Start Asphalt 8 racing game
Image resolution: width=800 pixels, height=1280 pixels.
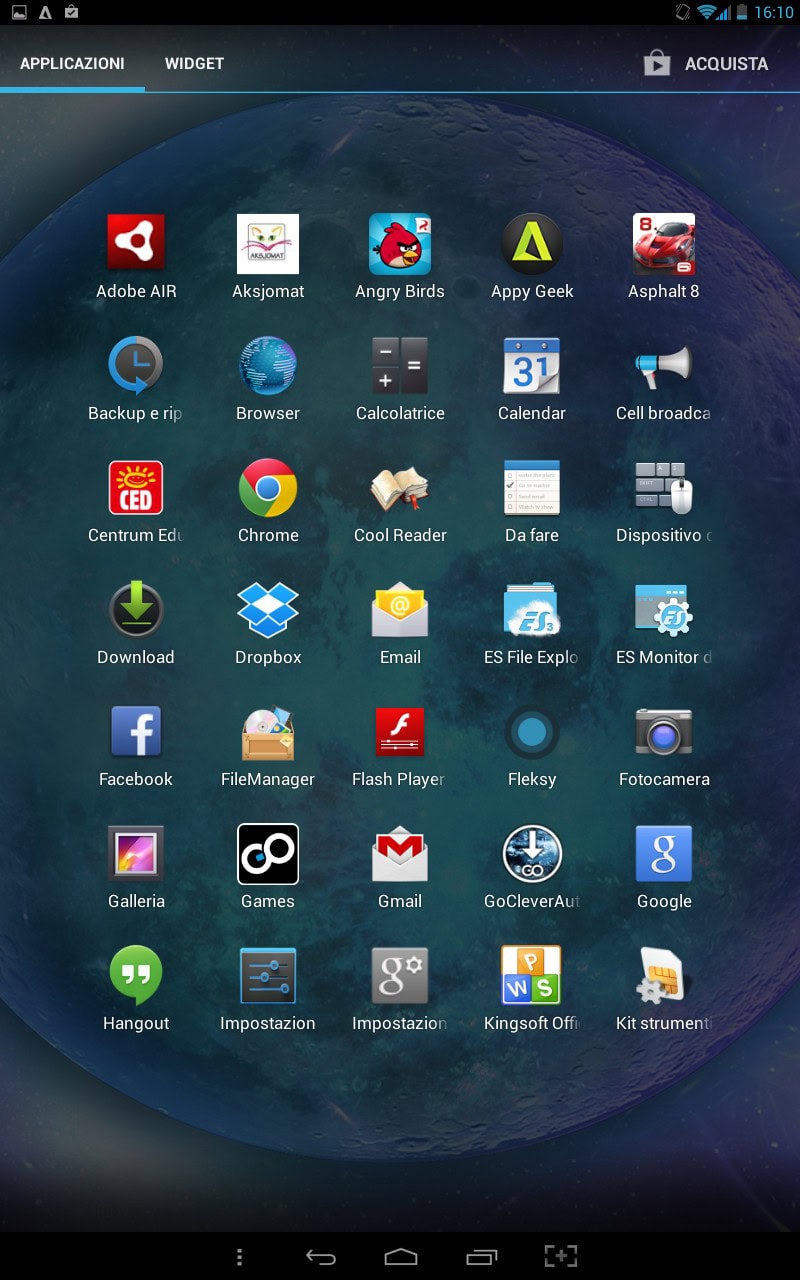[664, 258]
